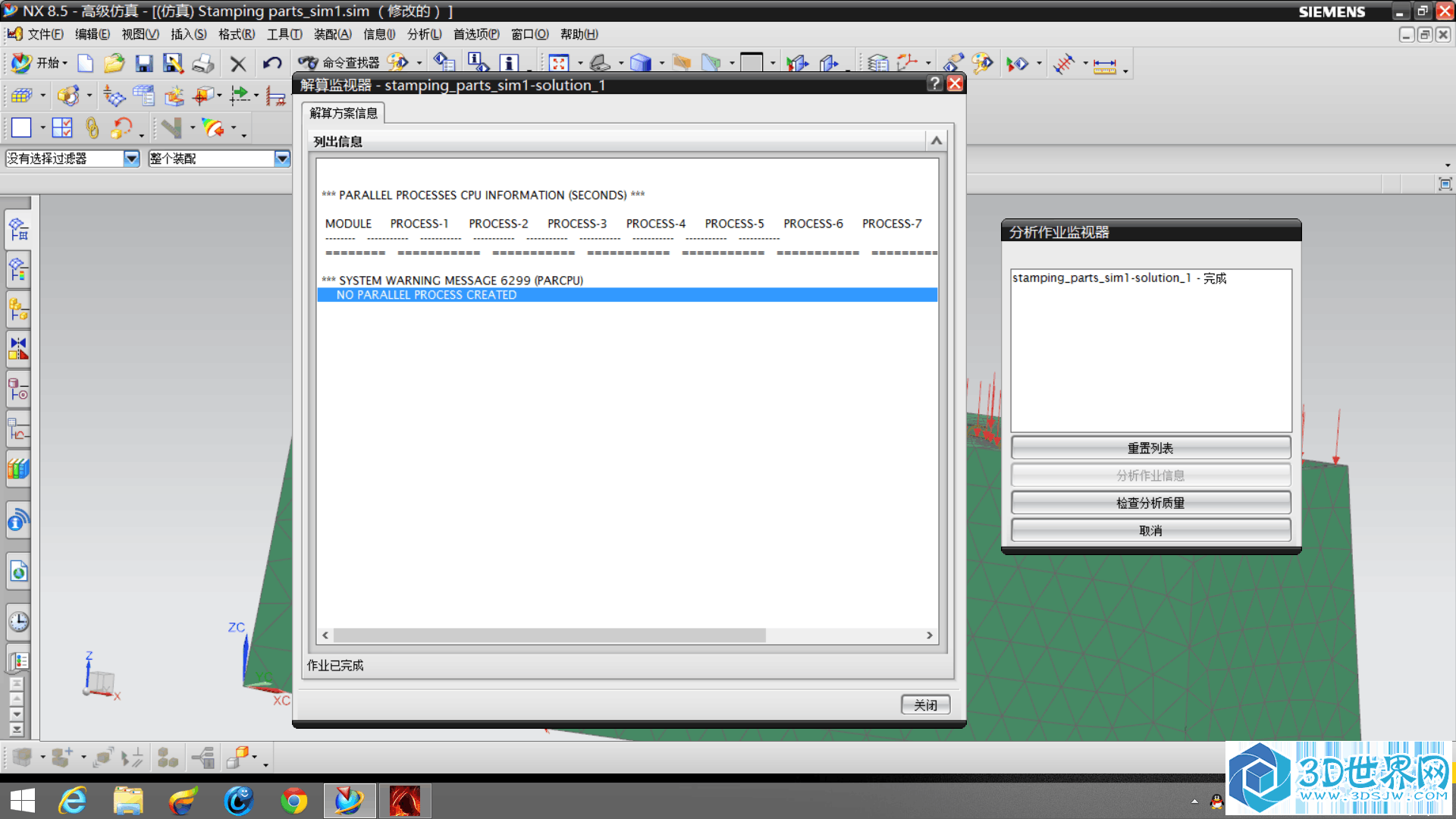Expand the Start menu dropdown arrow
1456x819 pixels.
pos(65,64)
